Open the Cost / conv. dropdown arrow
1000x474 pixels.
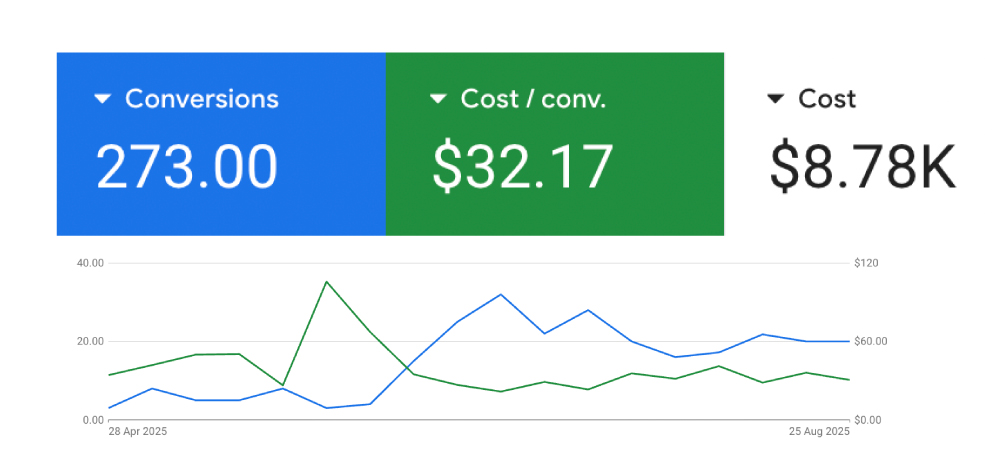437,99
